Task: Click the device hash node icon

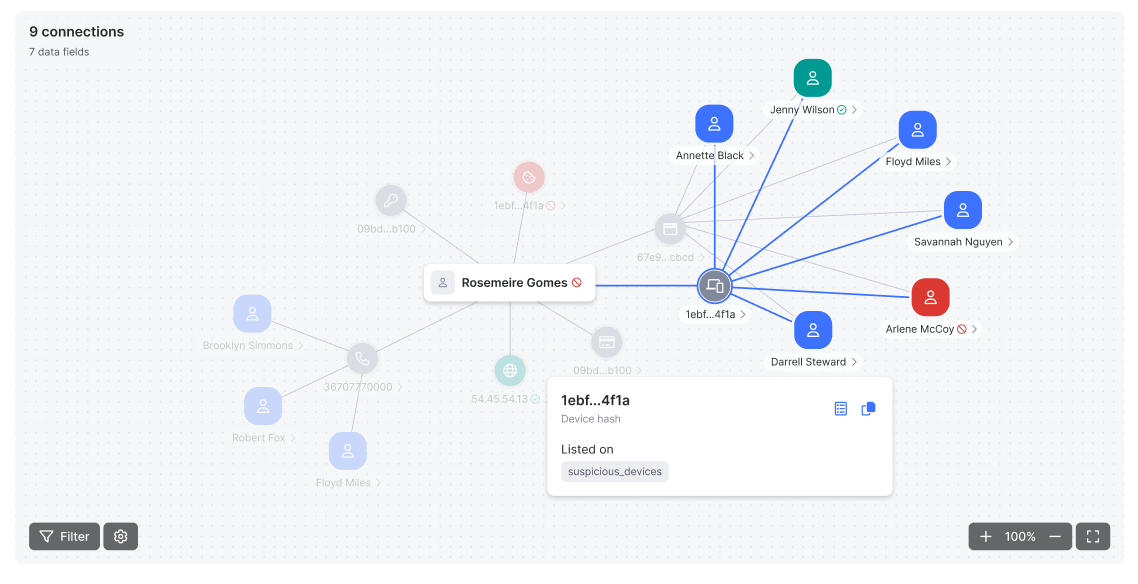Action: [x=714, y=287]
